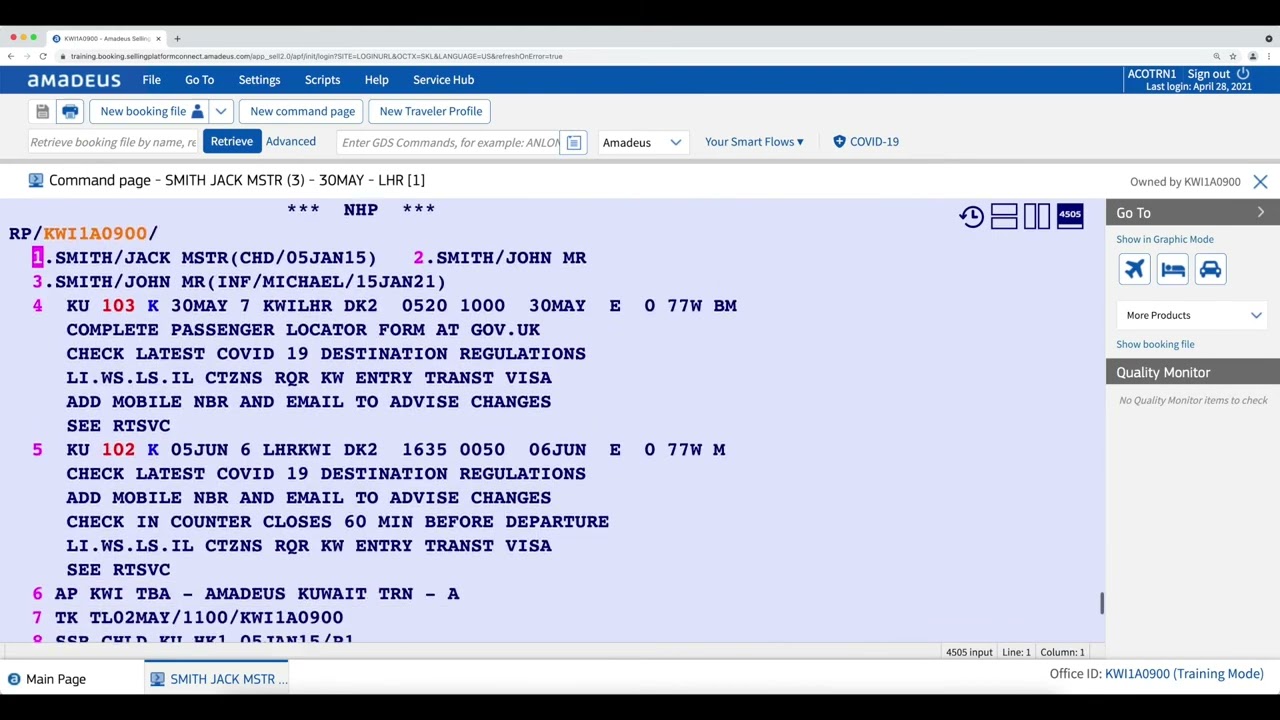Open the Service Hub menu

tap(443, 80)
